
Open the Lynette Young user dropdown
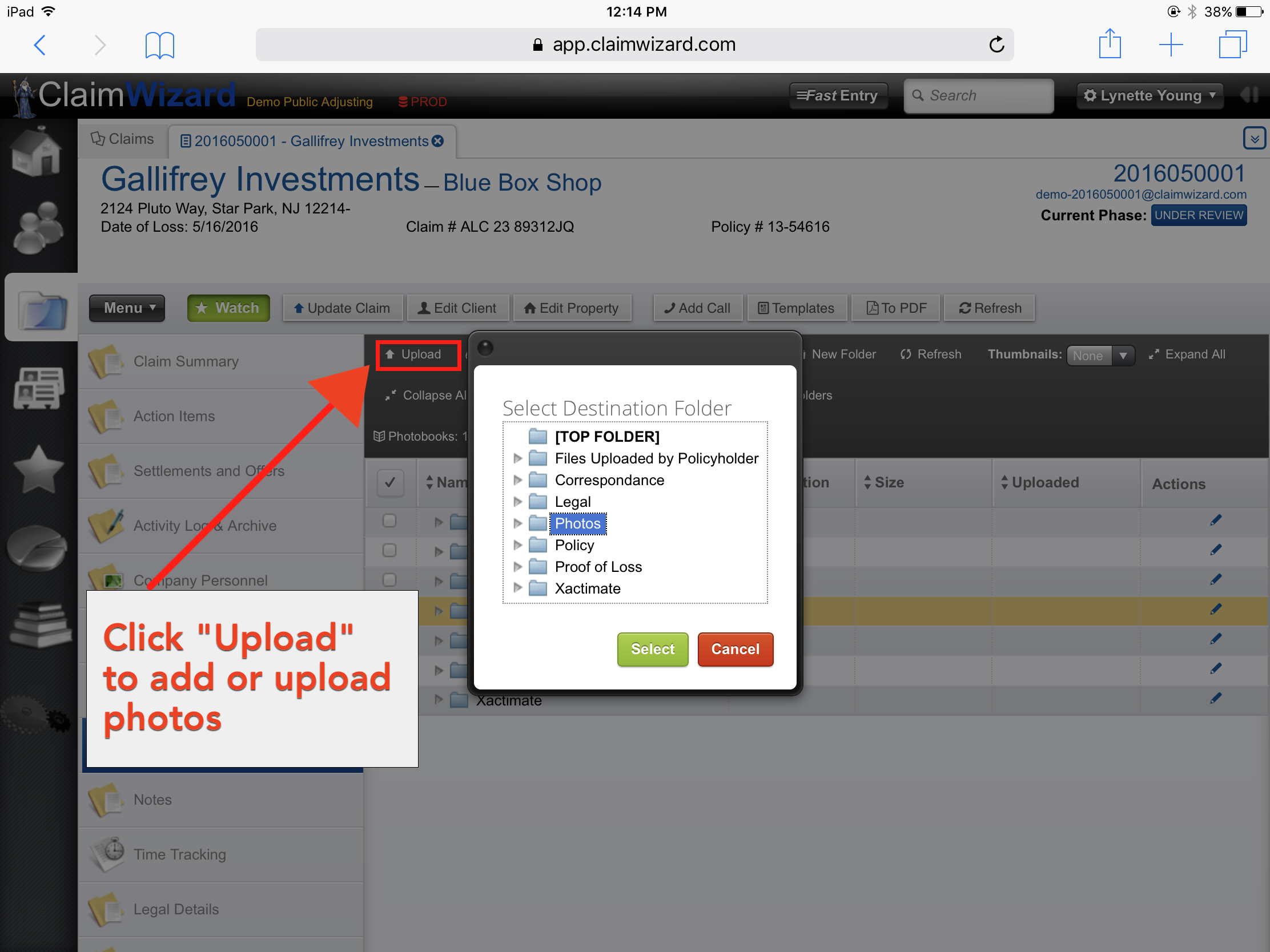(x=1150, y=96)
